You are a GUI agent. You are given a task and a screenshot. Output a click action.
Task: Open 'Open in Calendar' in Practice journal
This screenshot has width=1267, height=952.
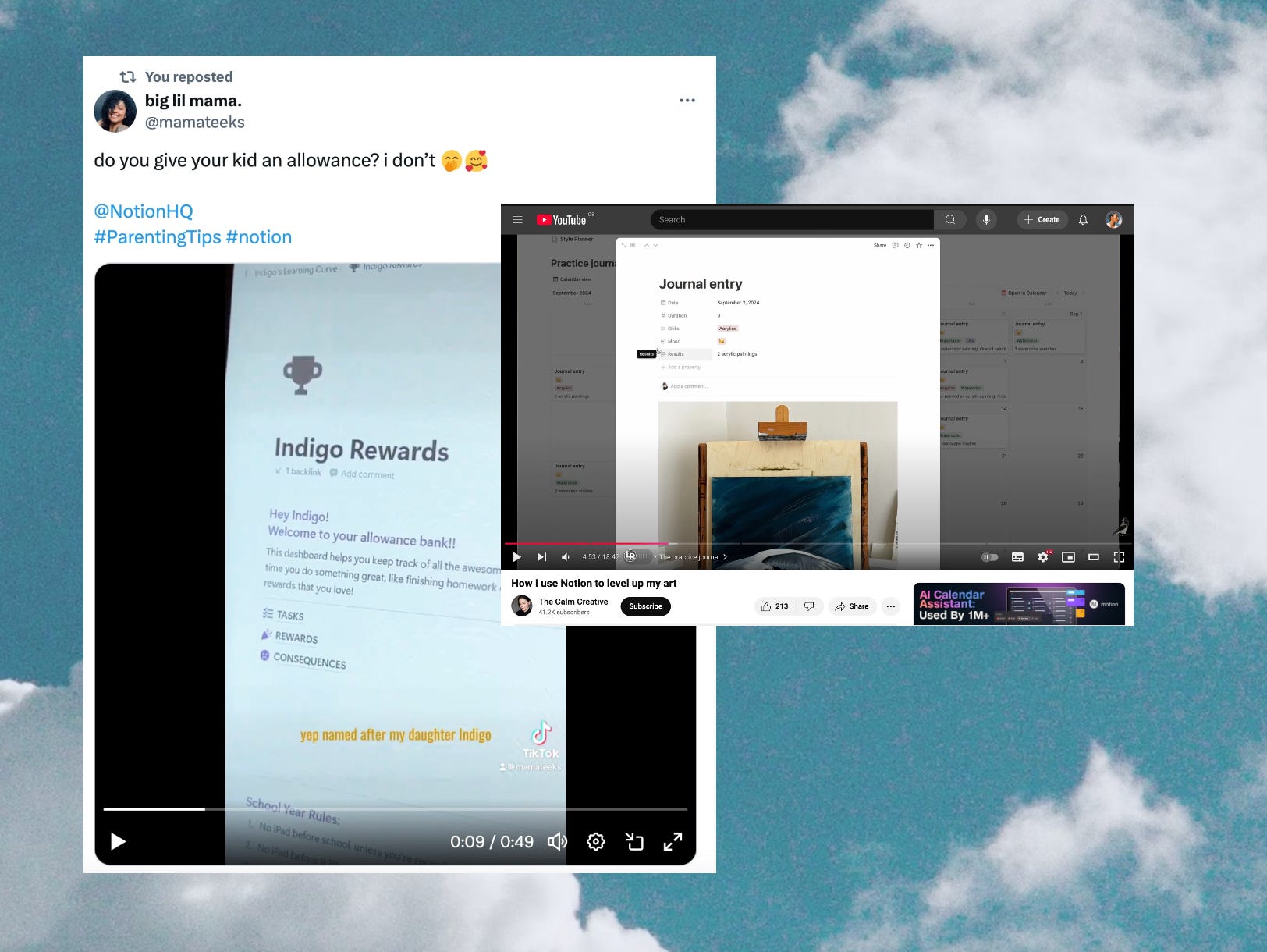tap(1024, 293)
